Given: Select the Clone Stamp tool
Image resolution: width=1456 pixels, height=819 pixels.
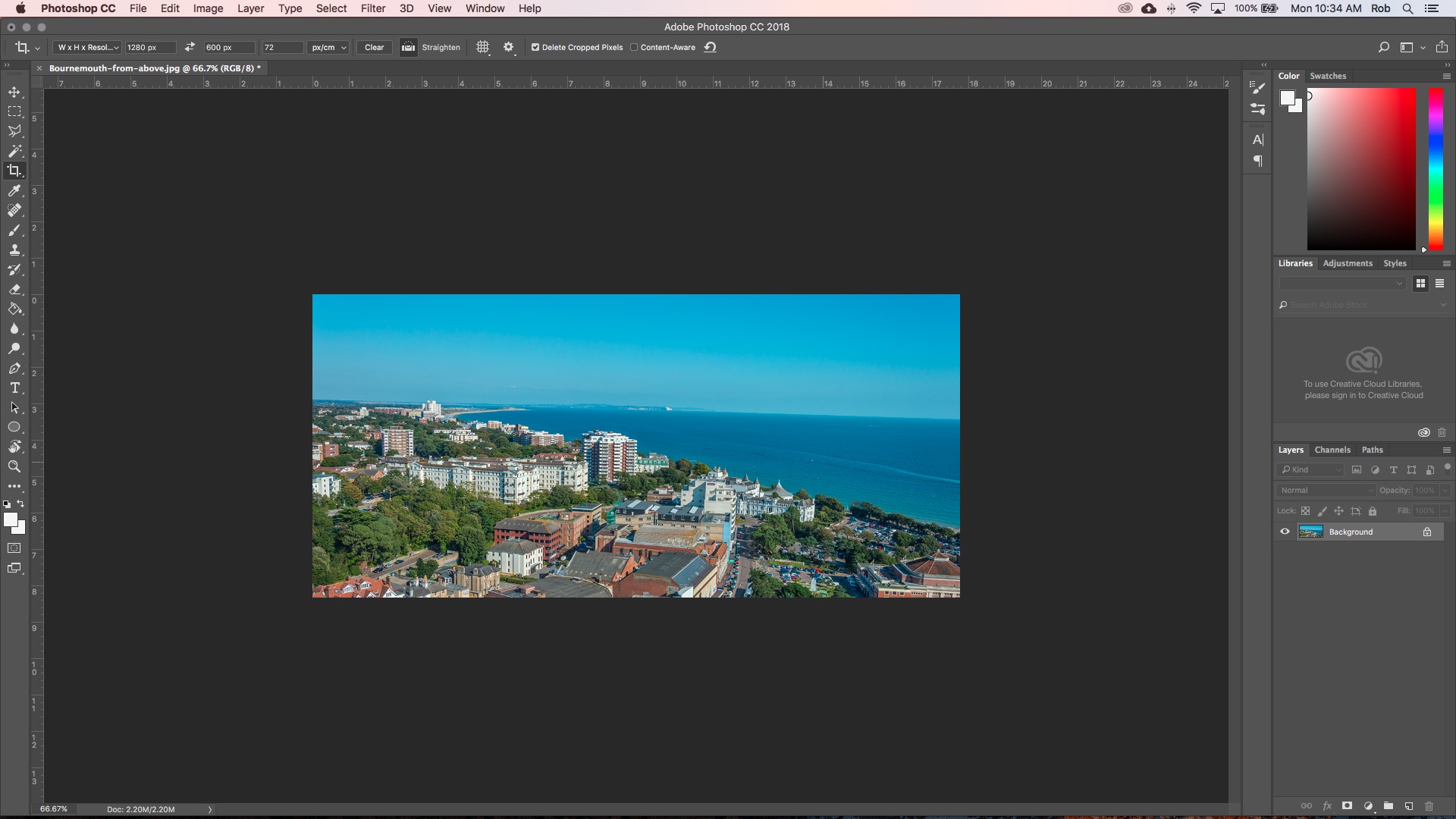Looking at the screenshot, I should click(14, 250).
